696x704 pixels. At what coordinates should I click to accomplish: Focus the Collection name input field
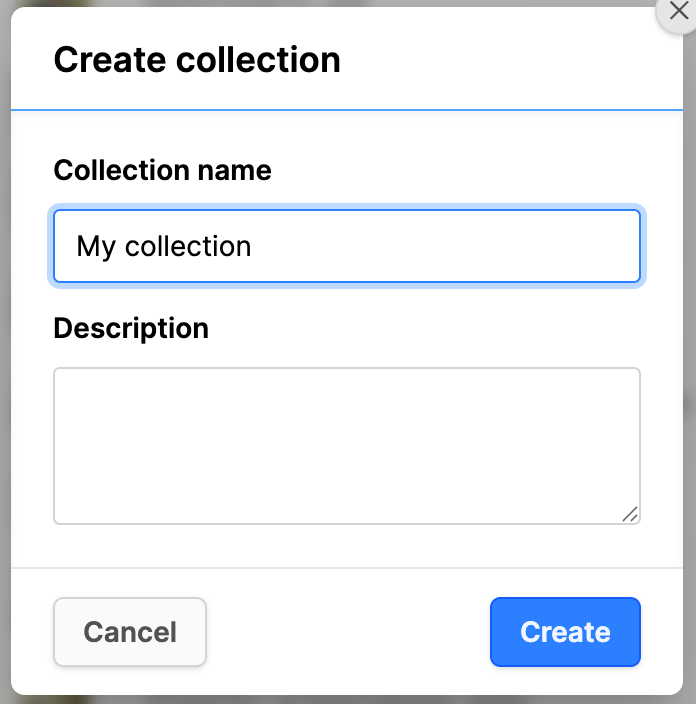pyautogui.click(x=347, y=246)
